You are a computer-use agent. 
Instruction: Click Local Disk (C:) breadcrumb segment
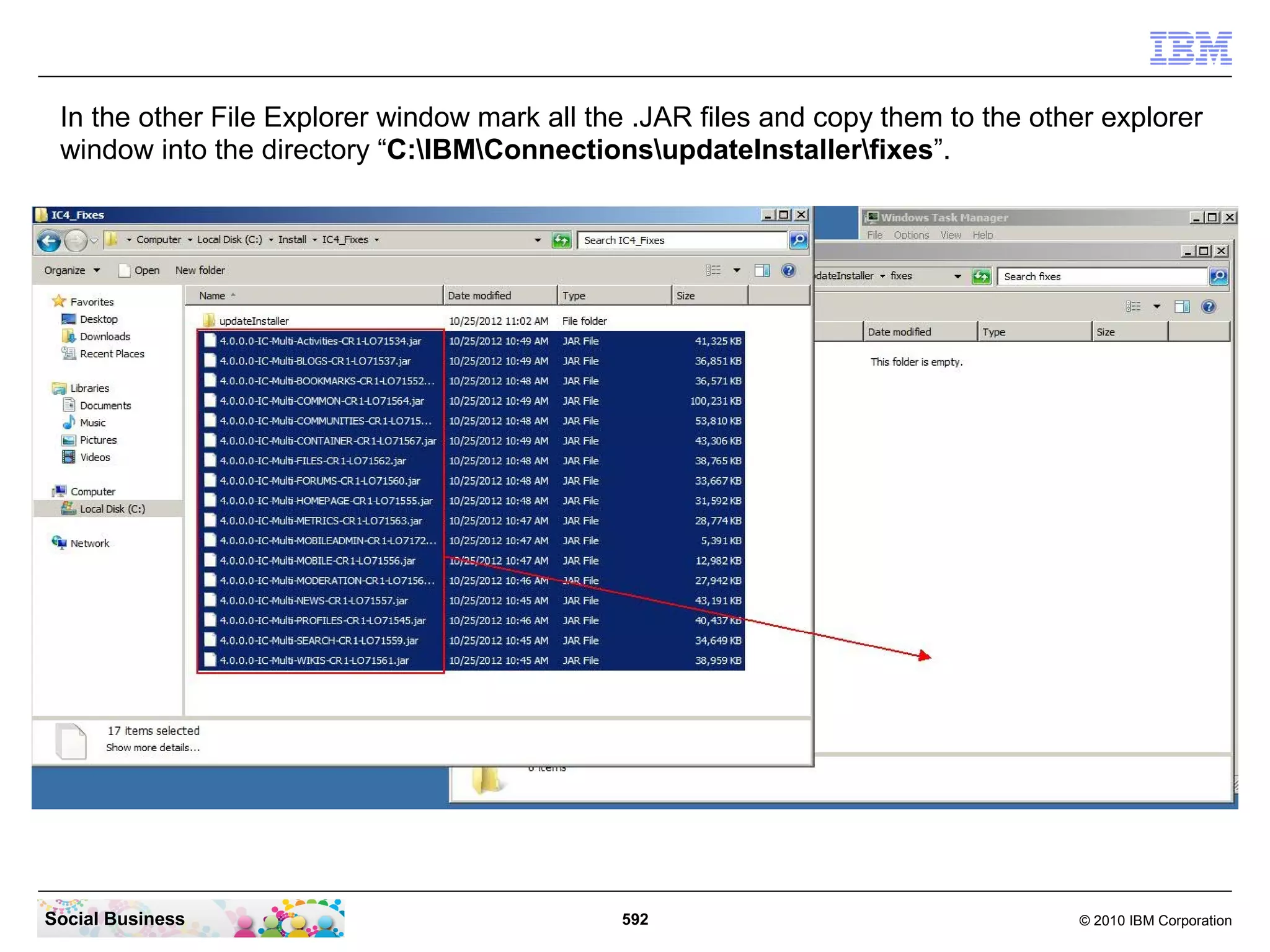coord(229,240)
